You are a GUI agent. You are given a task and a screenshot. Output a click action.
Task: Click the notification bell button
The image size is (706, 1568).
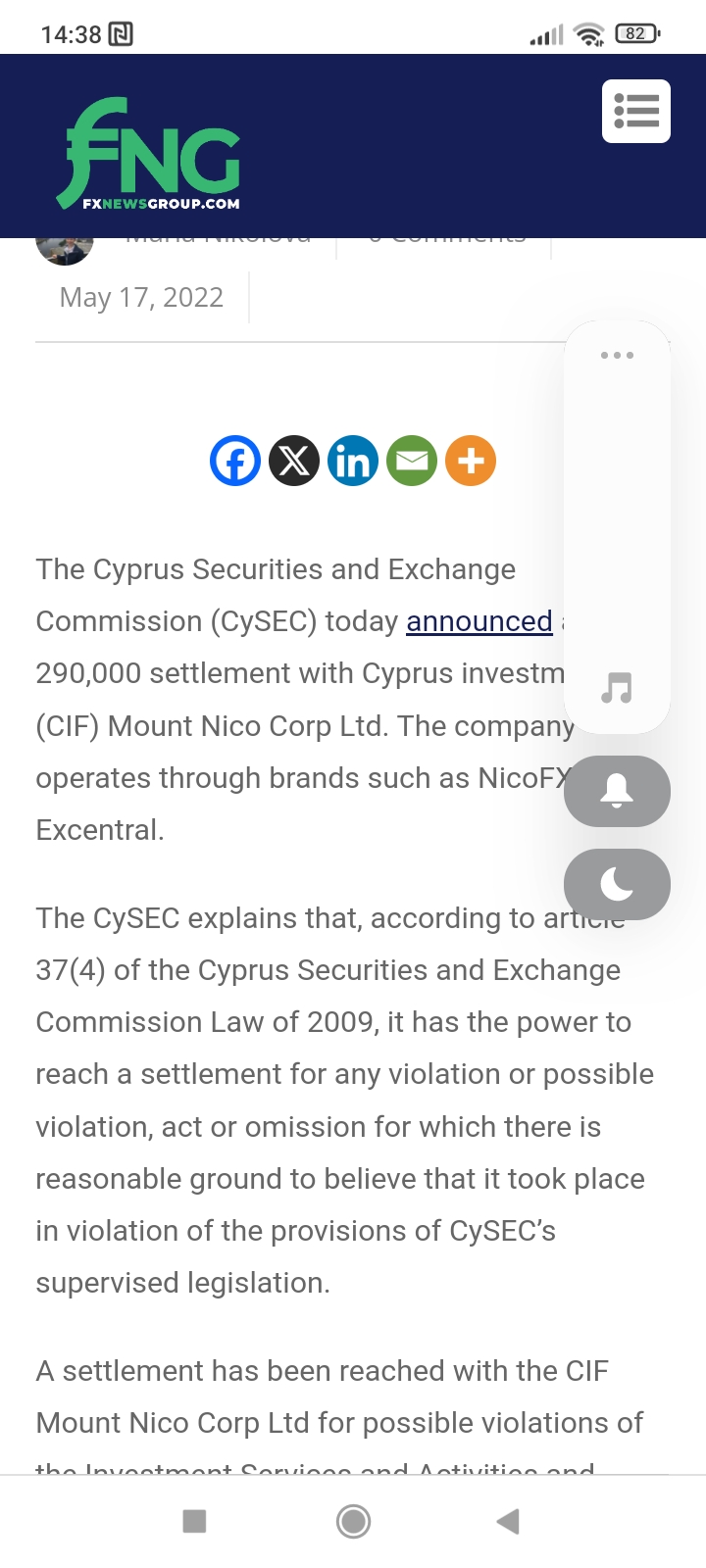click(617, 791)
